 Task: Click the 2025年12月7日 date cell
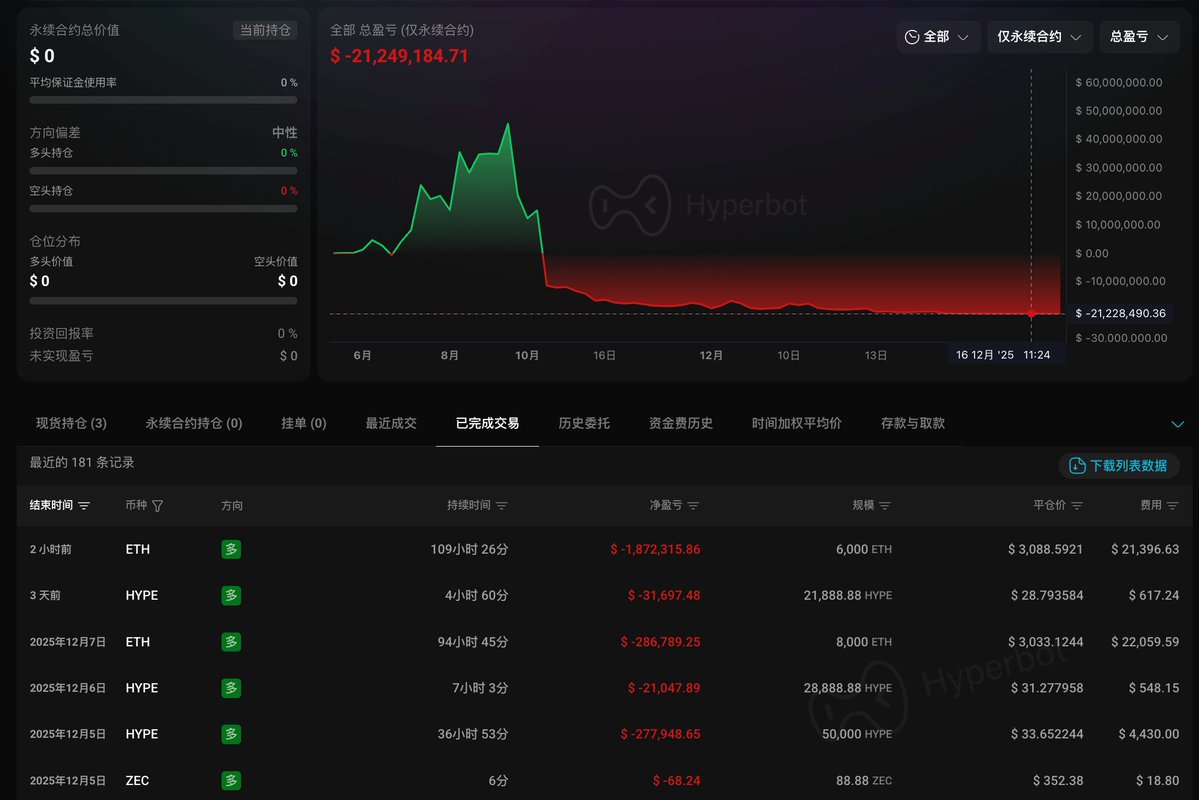pyautogui.click(x=67, y=642)
